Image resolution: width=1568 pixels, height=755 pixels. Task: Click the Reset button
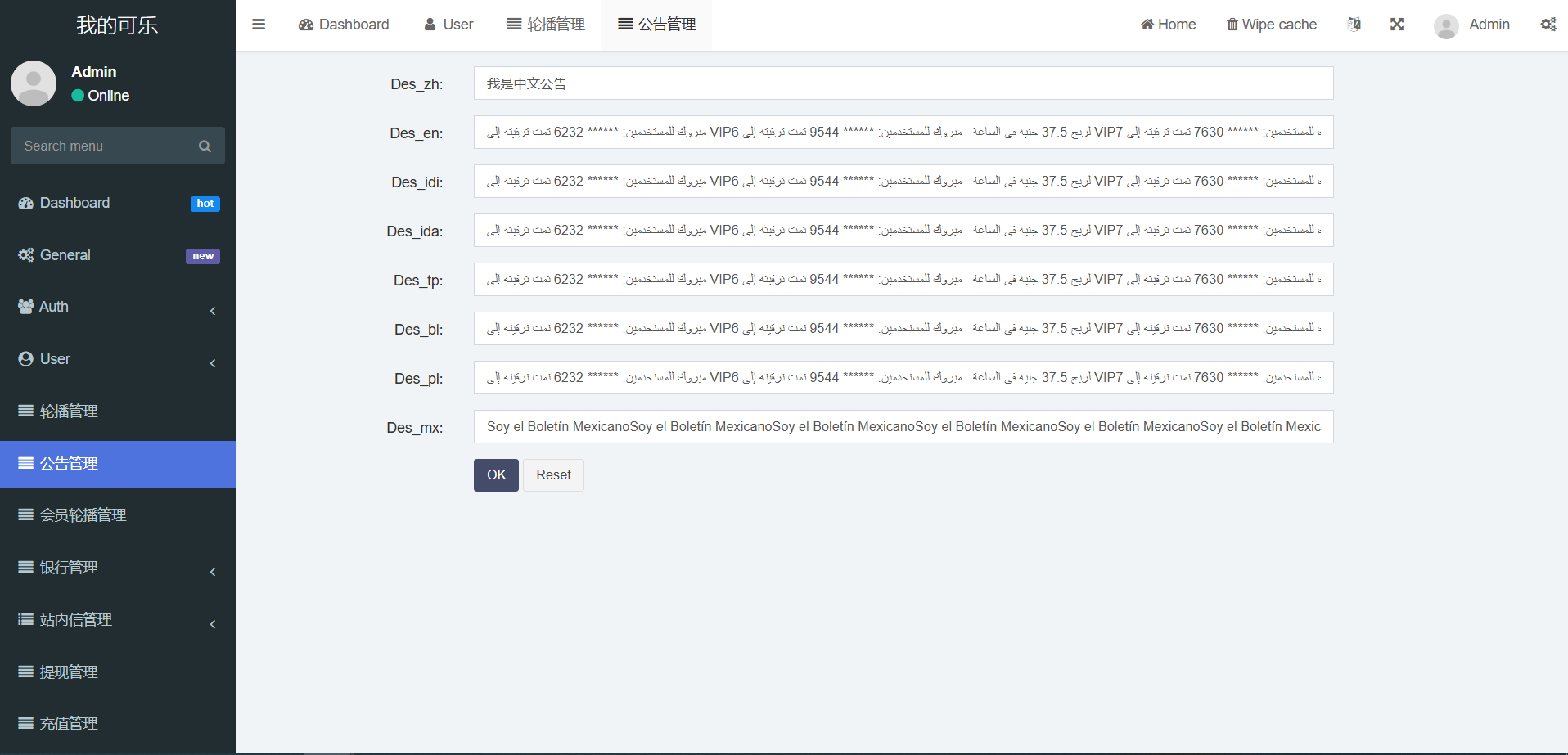[554, 475]
